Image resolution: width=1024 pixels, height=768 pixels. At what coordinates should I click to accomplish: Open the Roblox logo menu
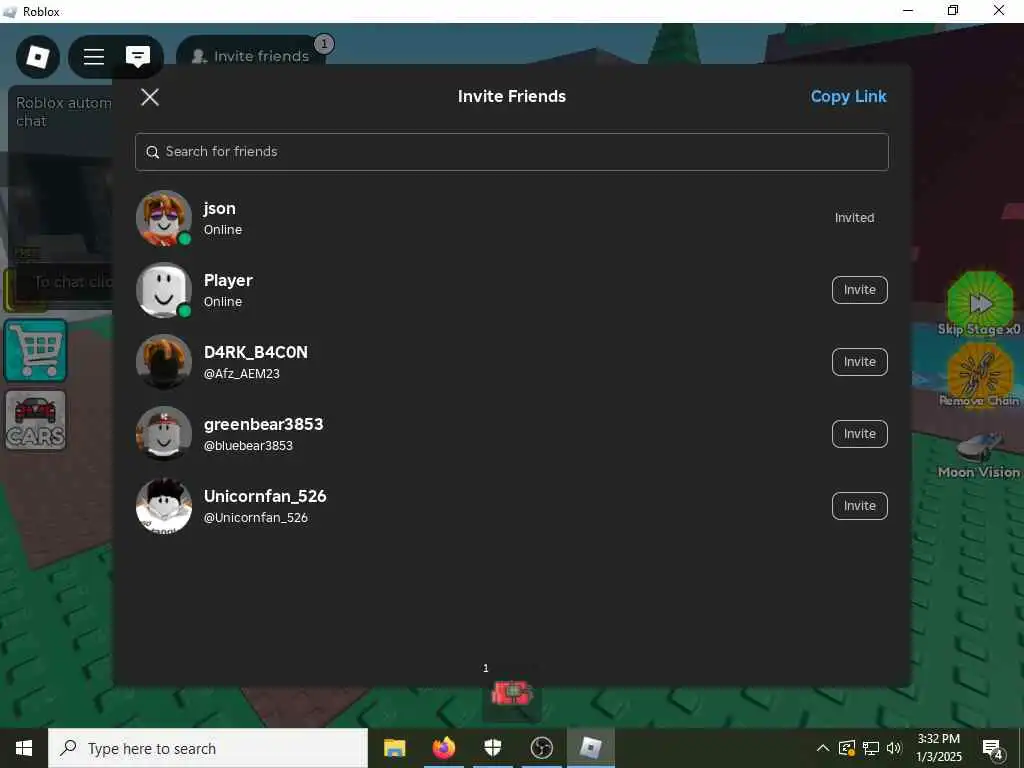(38, 57)
